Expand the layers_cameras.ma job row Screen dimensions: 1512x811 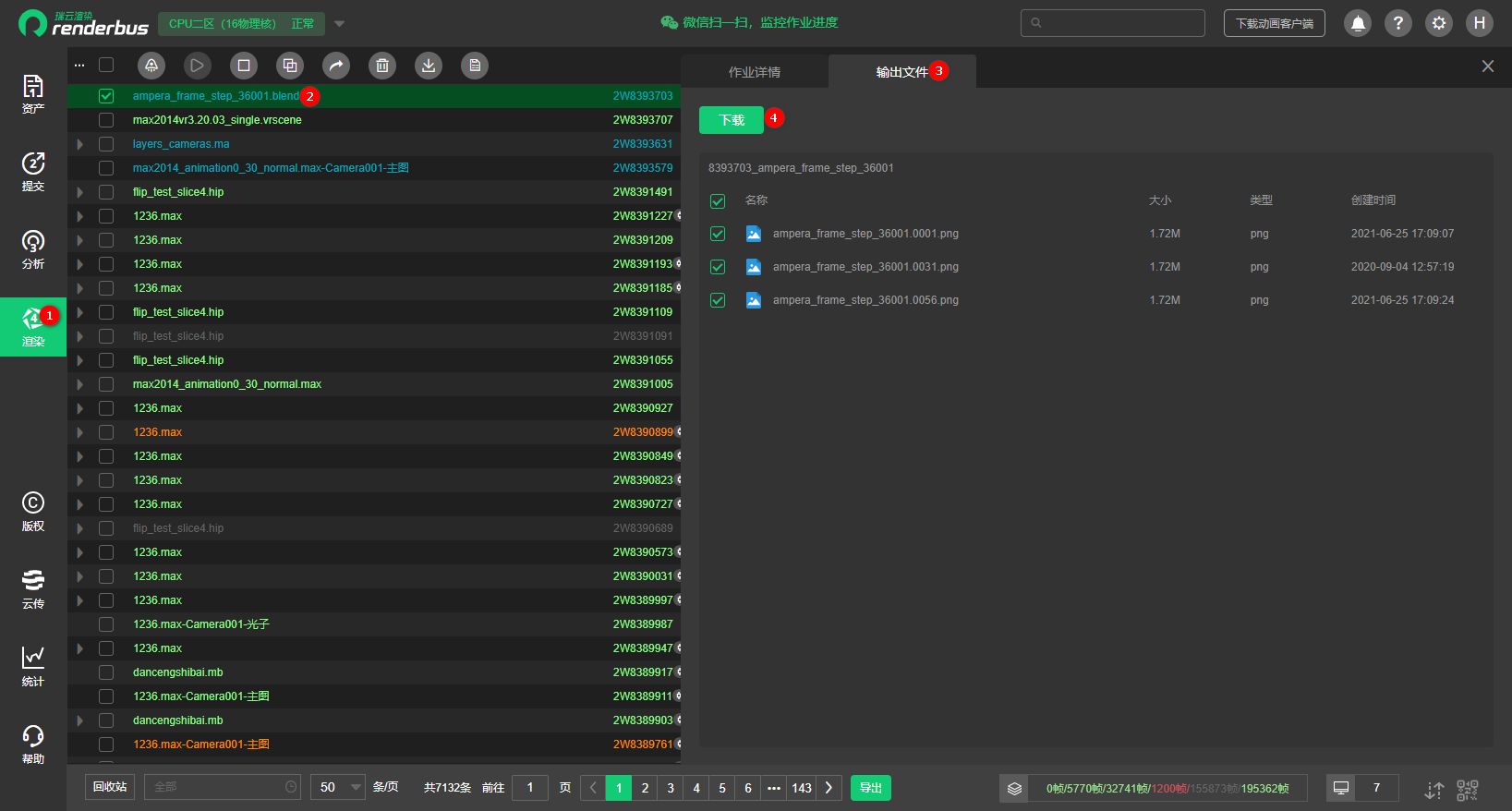point(80,144)
